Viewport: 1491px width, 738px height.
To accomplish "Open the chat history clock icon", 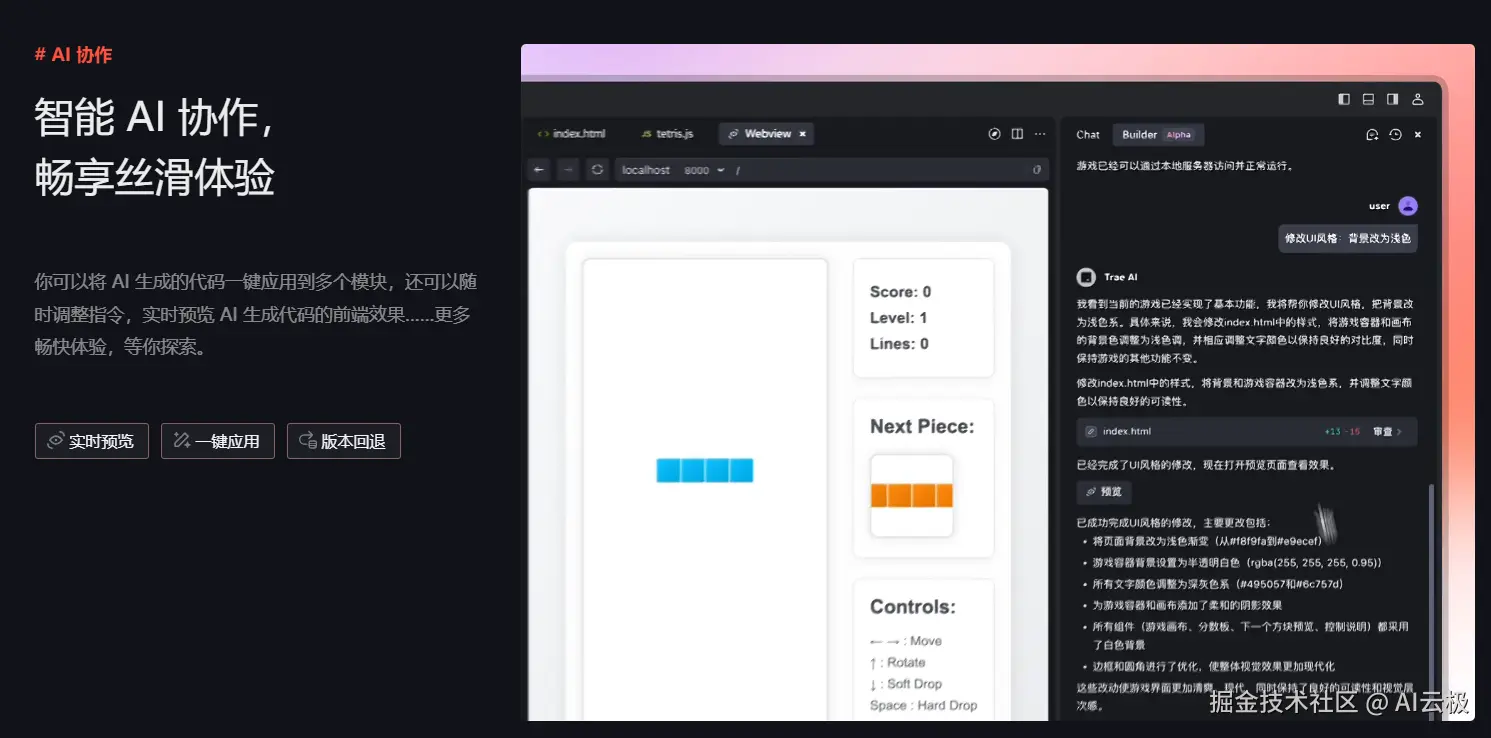I will [x=1395, y=134].
